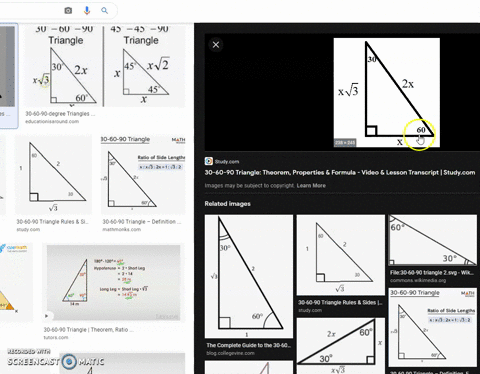Screen dimensions: 480x374
Task: Select the 30-60-90 Triangle Rules thumbnail in results
Action: [x=54, y=174]
